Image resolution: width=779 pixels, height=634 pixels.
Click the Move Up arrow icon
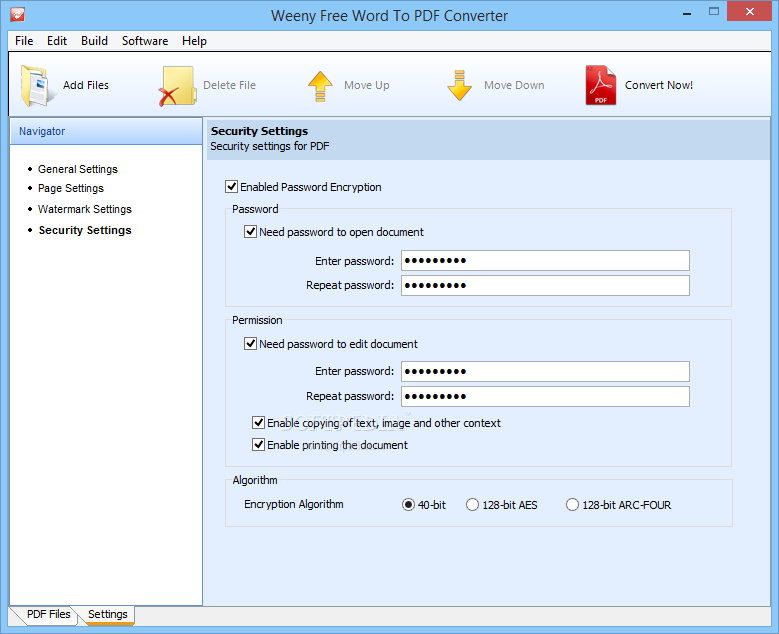[320, 86]
